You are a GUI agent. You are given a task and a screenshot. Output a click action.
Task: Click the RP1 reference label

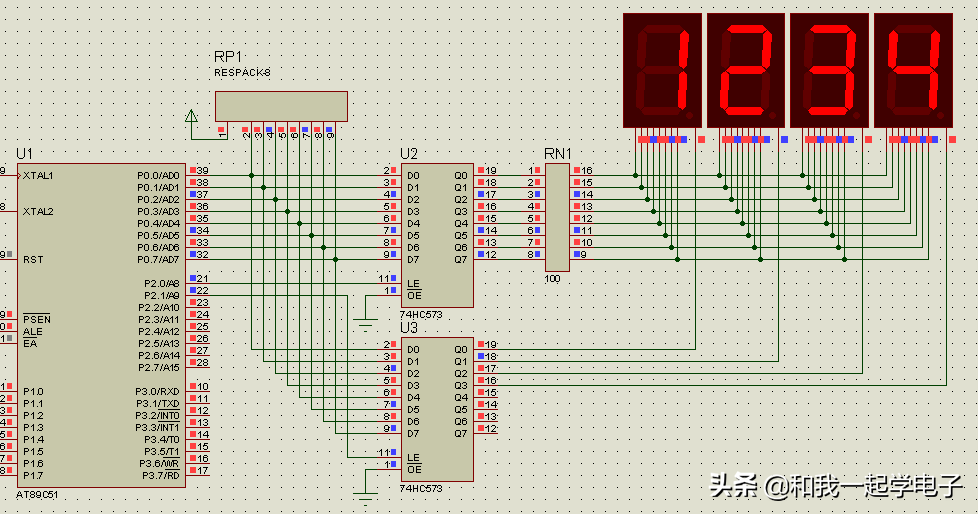(x=228, y=57)
